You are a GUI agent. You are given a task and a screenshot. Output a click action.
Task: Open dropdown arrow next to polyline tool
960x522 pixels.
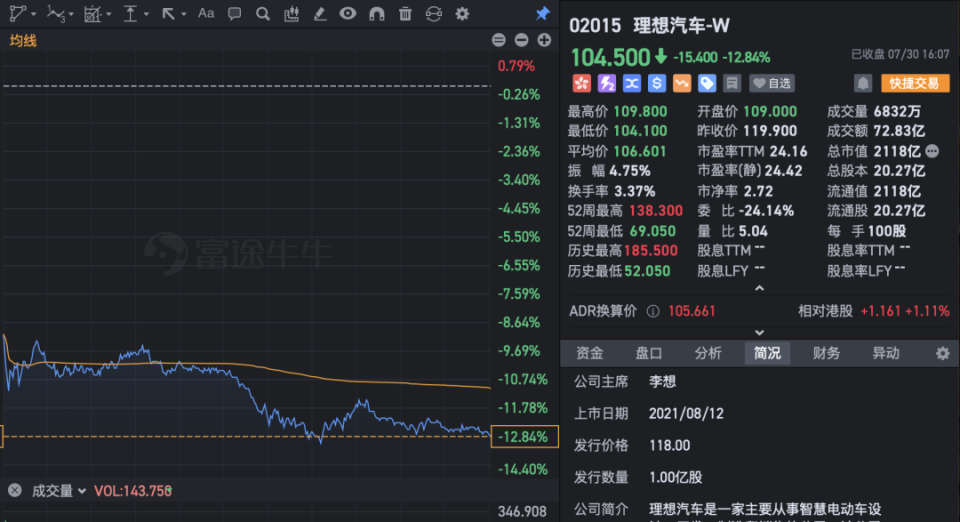(x=33, y=14)
